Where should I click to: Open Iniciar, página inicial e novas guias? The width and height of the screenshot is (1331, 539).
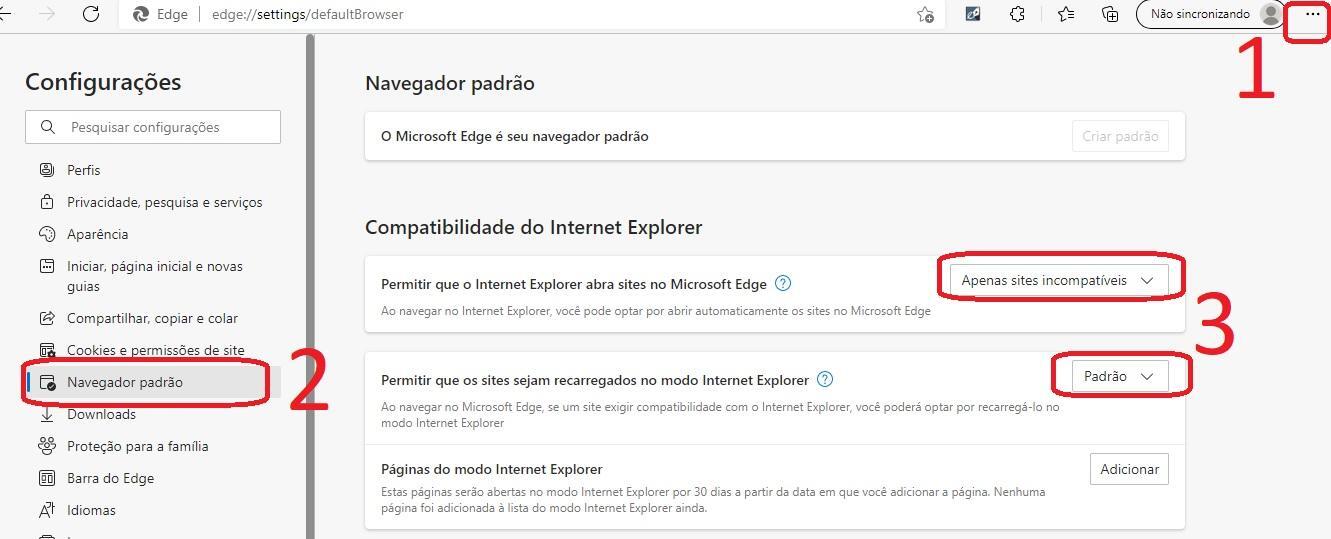pos(155,276)
